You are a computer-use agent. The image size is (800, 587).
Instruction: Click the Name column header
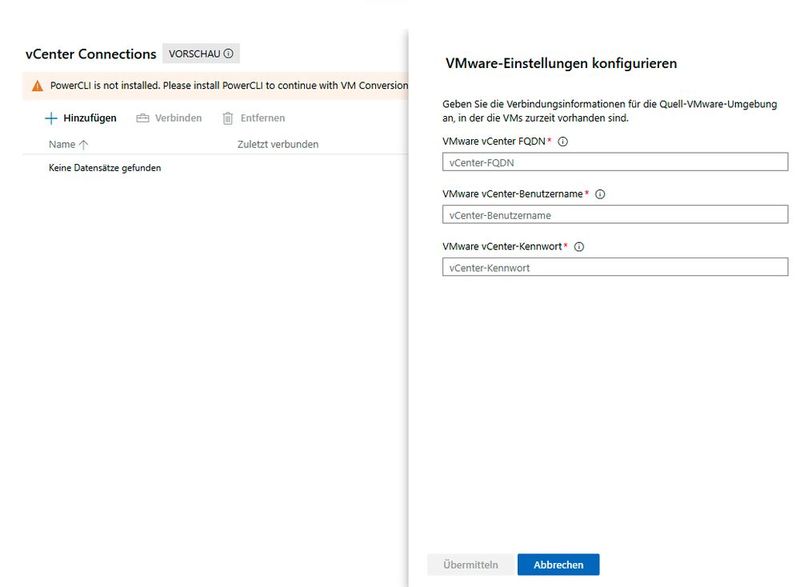(x=62, y=144)
